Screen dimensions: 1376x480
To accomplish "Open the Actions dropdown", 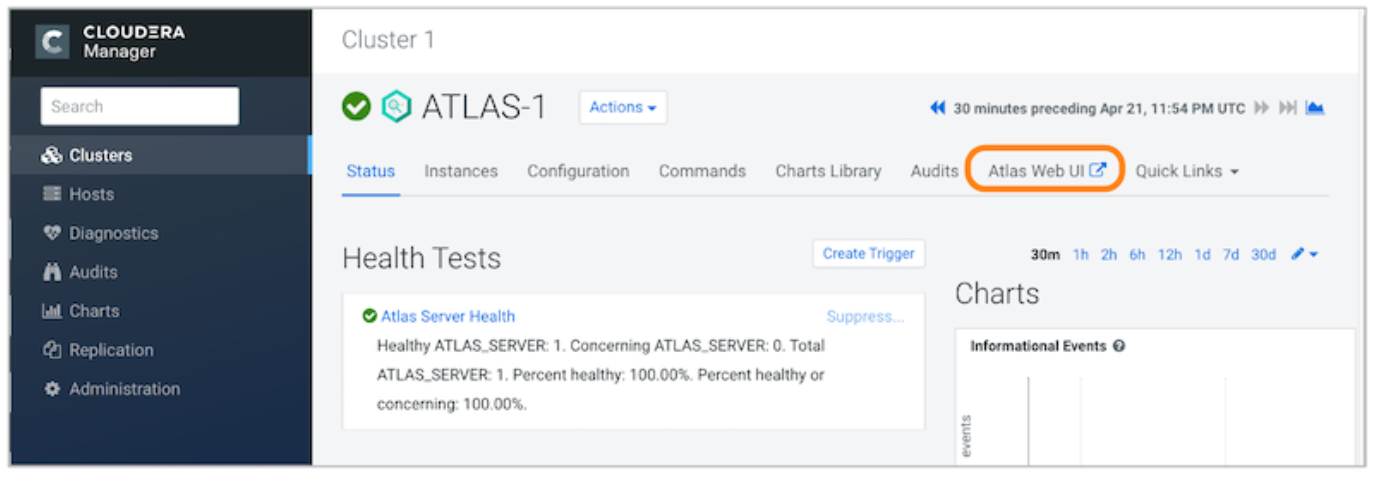I will (x=622, y=107).
